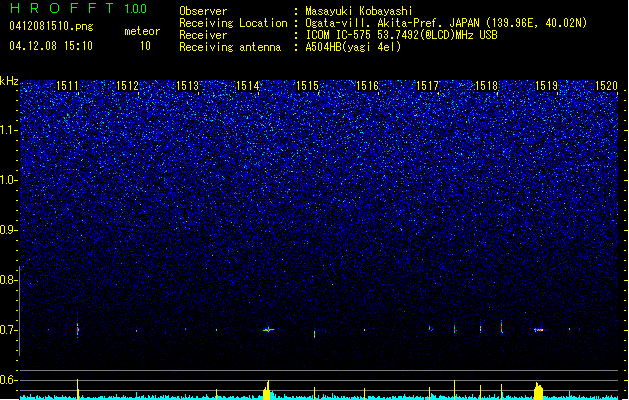The image size is (629, 400).
Task: Click the meteor echo just after 1511
Action: pyautogui.click(x=78, y=330)
